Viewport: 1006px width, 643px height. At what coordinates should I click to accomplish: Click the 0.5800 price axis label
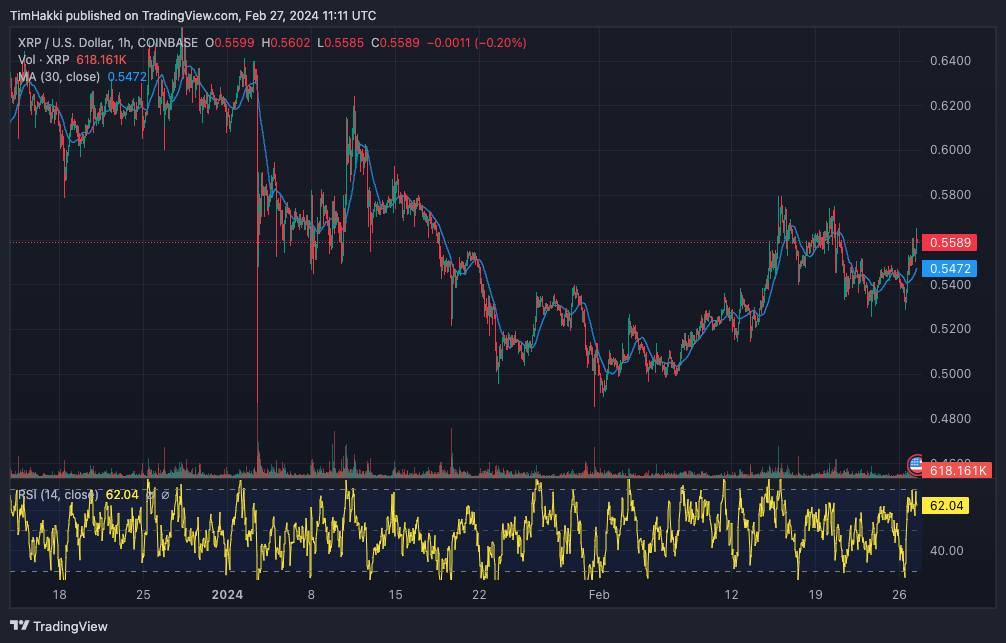[x=950, y=194]
